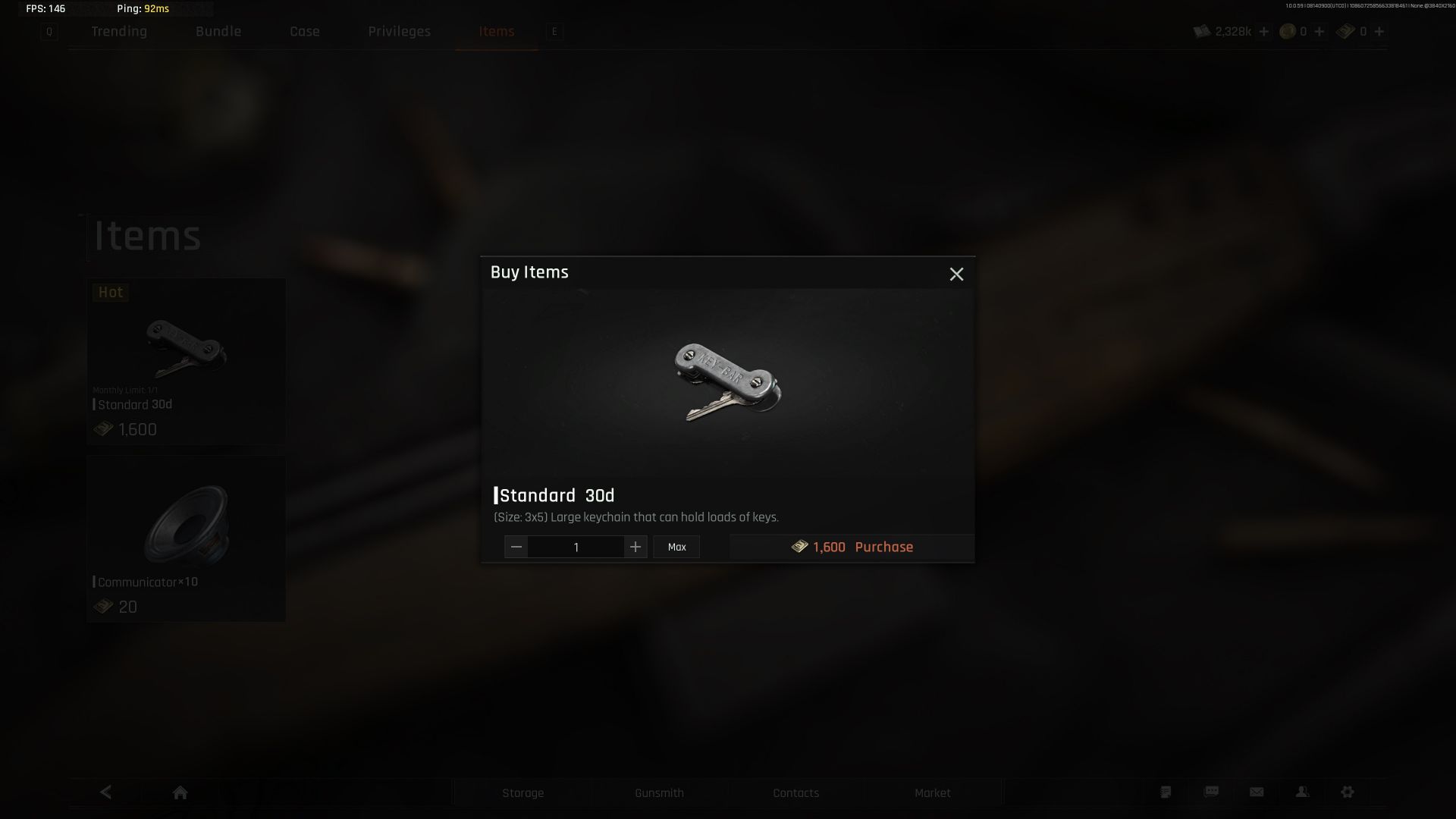Switch to the Trending tab

click(119, 31)
